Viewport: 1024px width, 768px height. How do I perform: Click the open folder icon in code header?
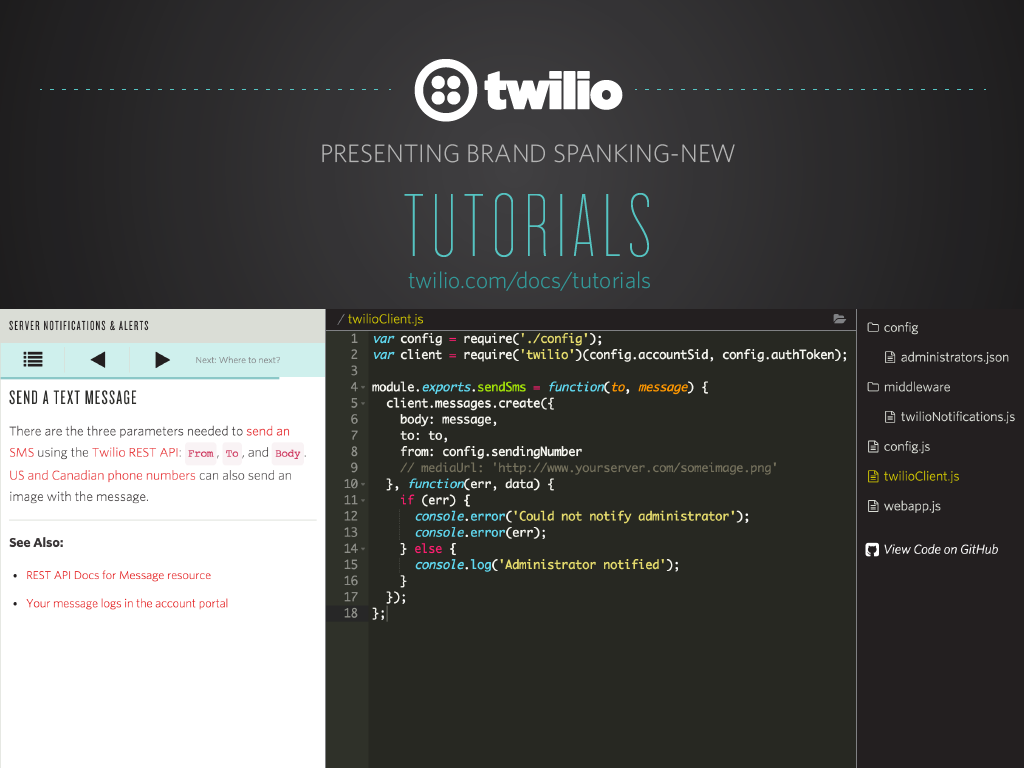coord(839,319)
